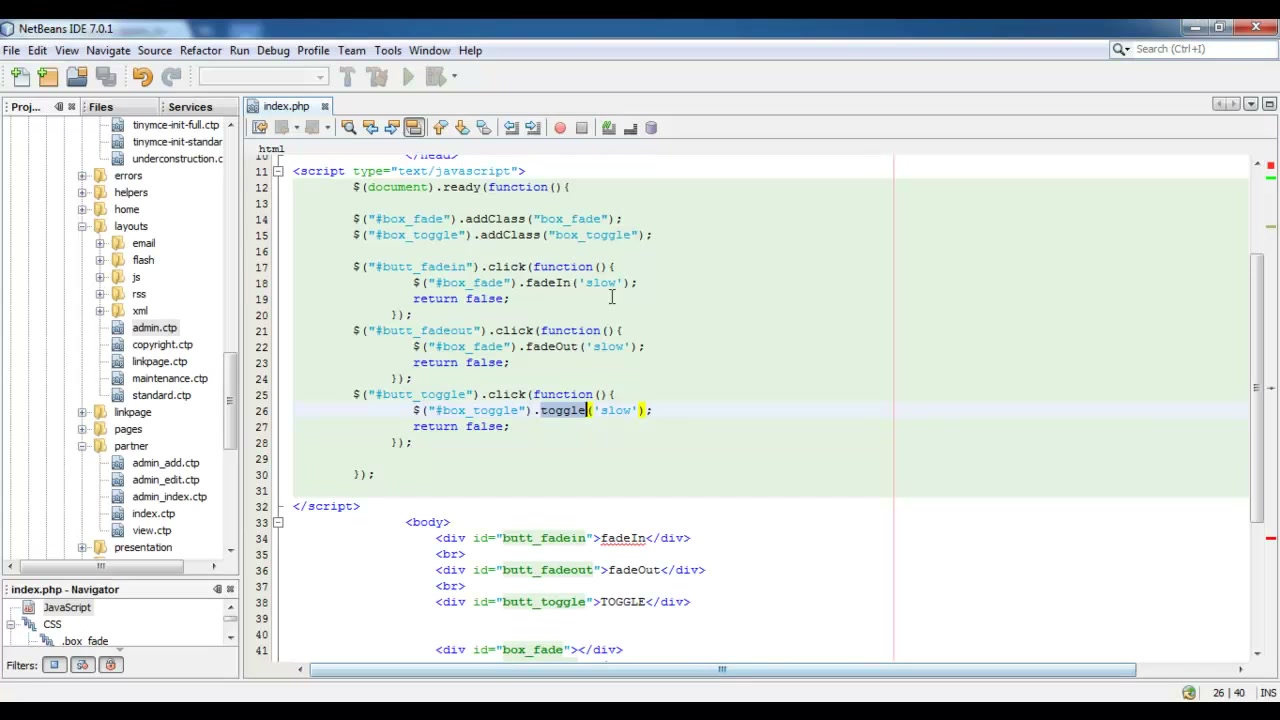The image size is (1280, 720).
Task: Click the Open Project toolbar icon
Action: pyautogui.click(x=77, y=77)
